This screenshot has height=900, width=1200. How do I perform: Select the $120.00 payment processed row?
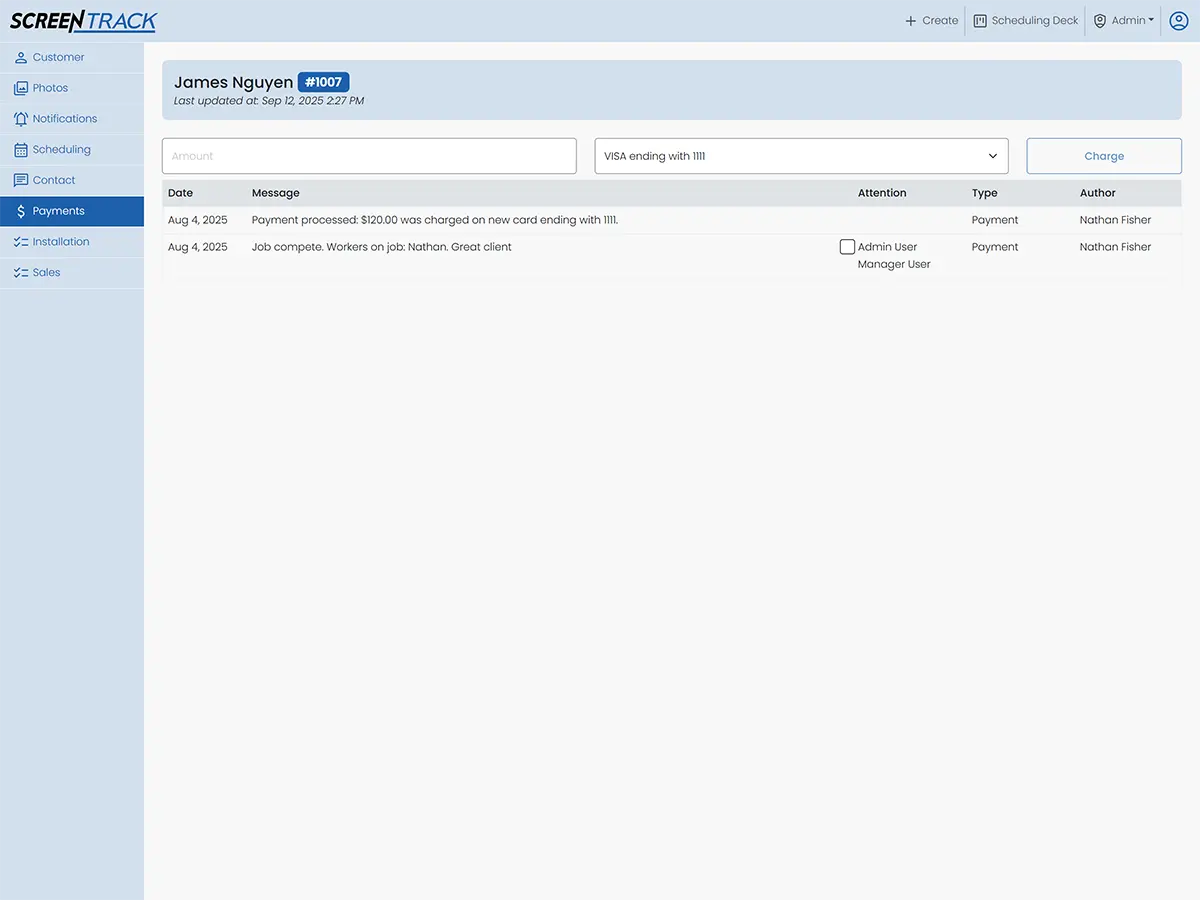[x=435, y=220]
